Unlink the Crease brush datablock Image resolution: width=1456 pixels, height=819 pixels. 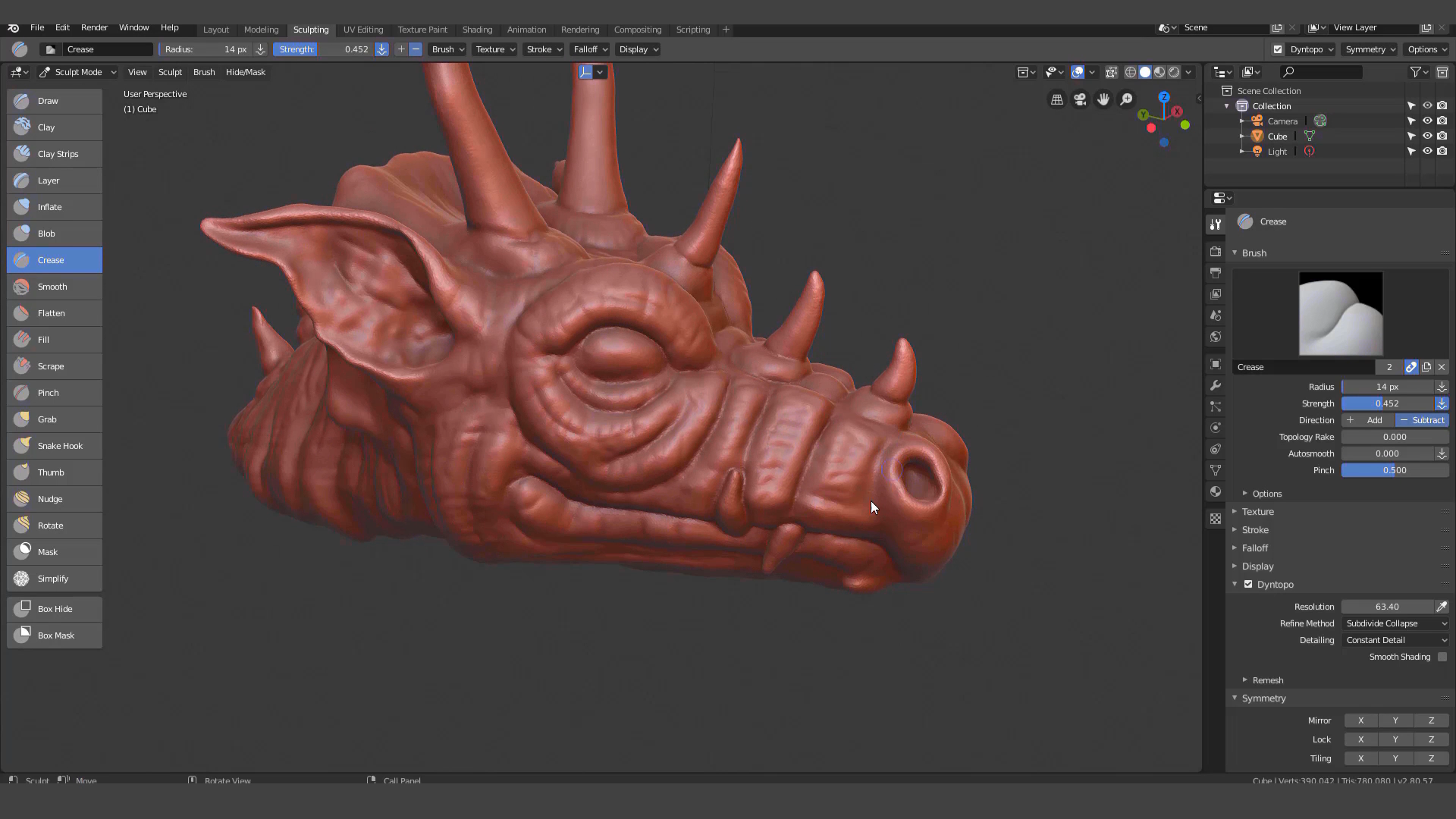[x=1442, y=367]
